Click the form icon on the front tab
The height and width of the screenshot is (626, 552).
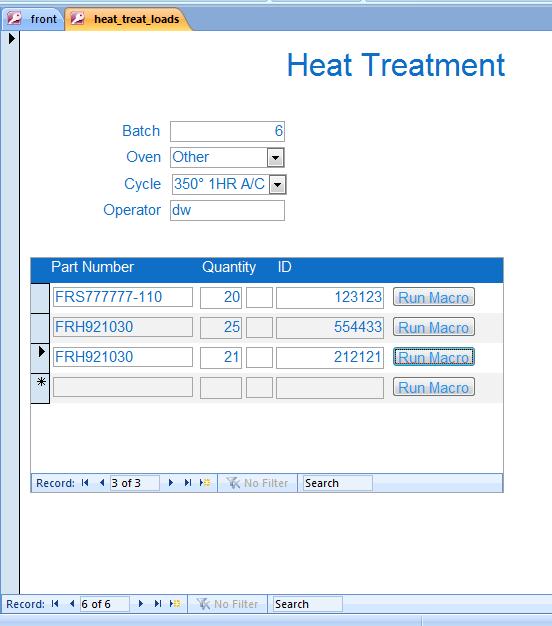click(14, 18)
